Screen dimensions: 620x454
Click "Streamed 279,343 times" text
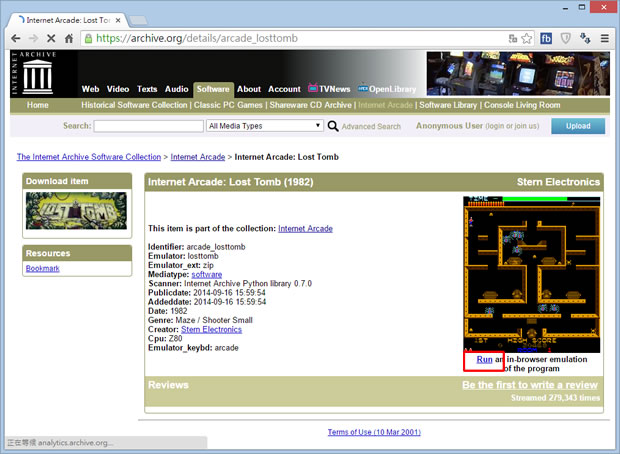pyautogui.click(x=555, y=398)
